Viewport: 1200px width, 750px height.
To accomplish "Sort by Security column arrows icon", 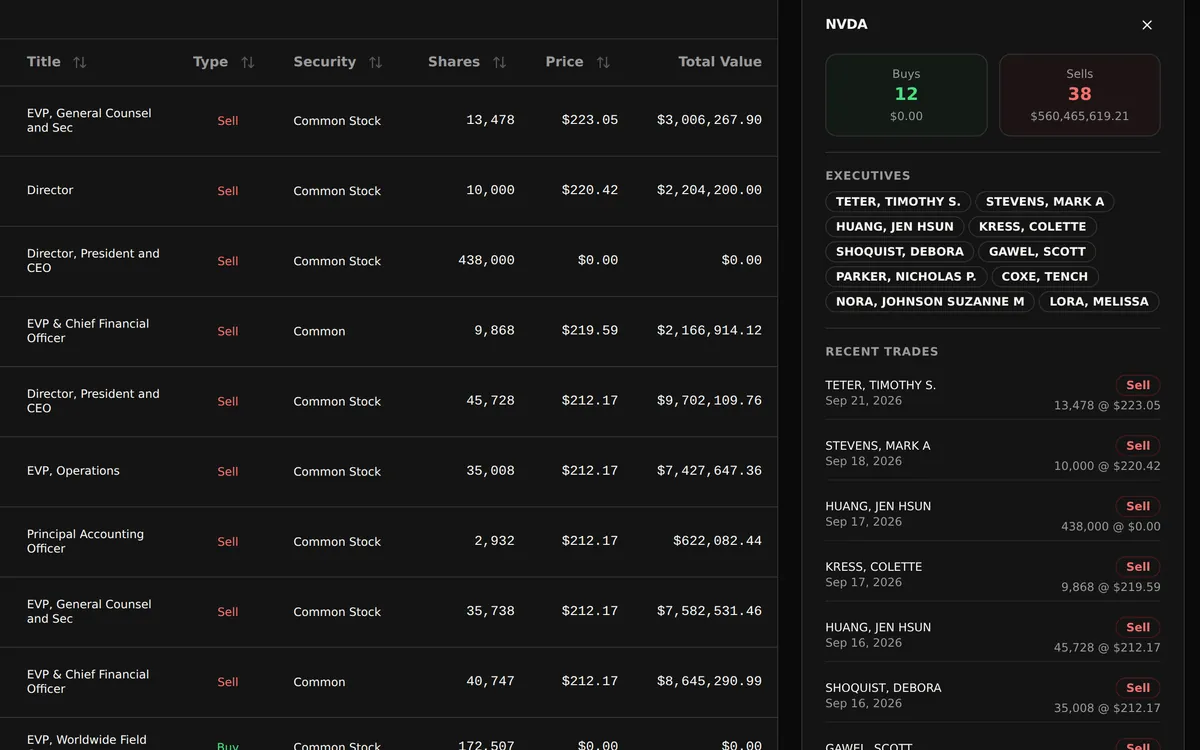I will click(376, 62).
